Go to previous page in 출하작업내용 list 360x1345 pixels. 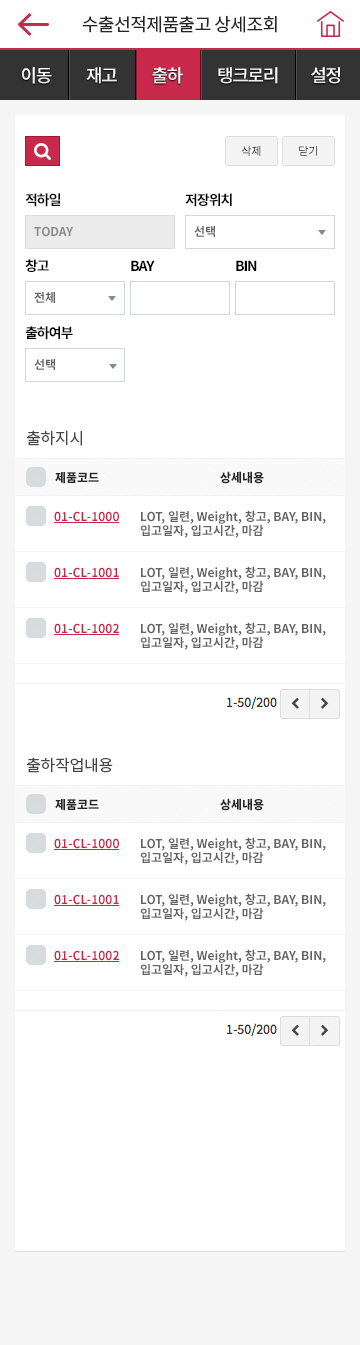coord(295,1031)
